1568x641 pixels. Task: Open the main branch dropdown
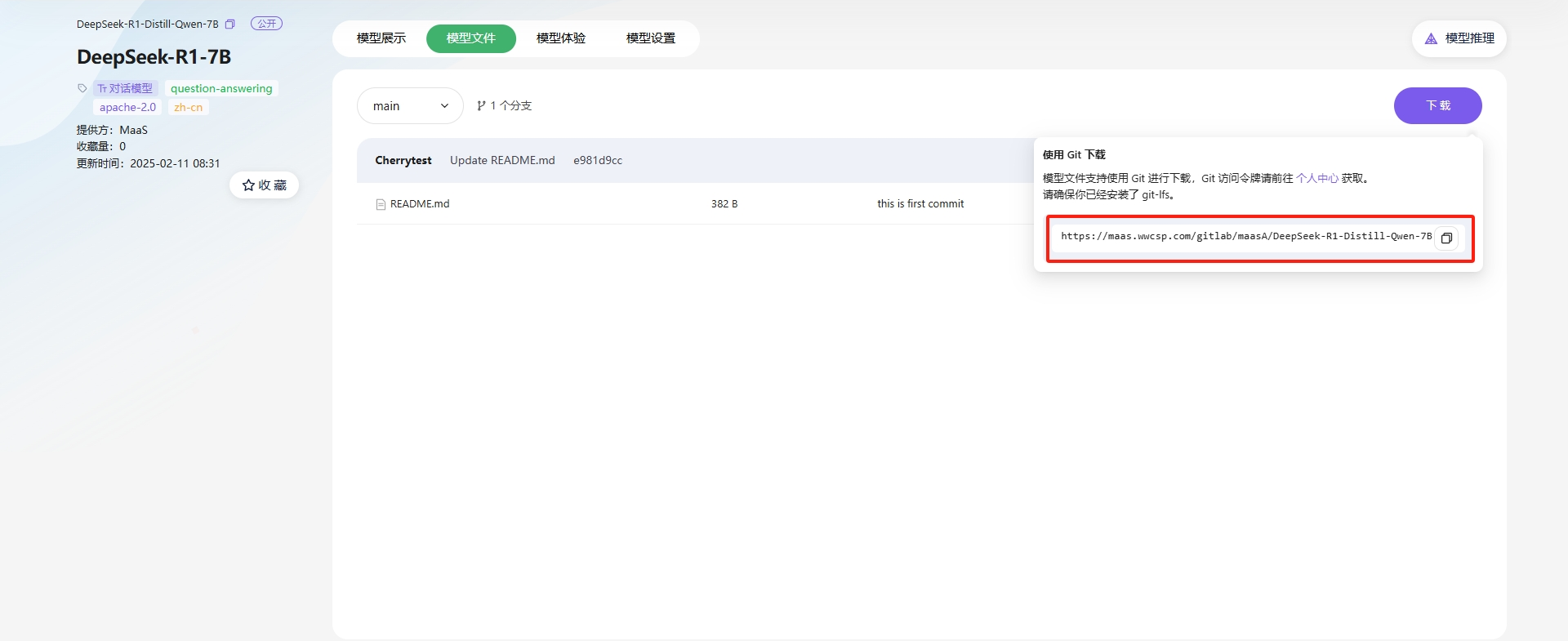(410, 106)
